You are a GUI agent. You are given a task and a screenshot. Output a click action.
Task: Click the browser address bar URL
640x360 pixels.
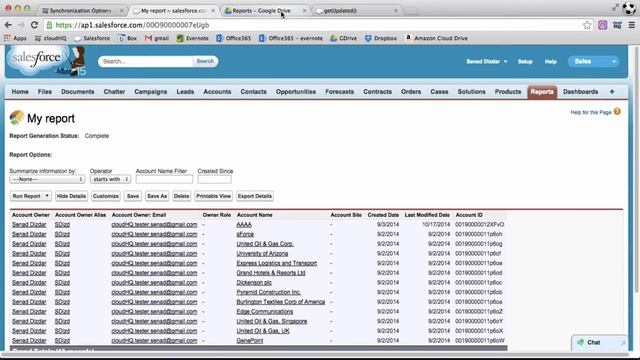click(x=132, y=25)
